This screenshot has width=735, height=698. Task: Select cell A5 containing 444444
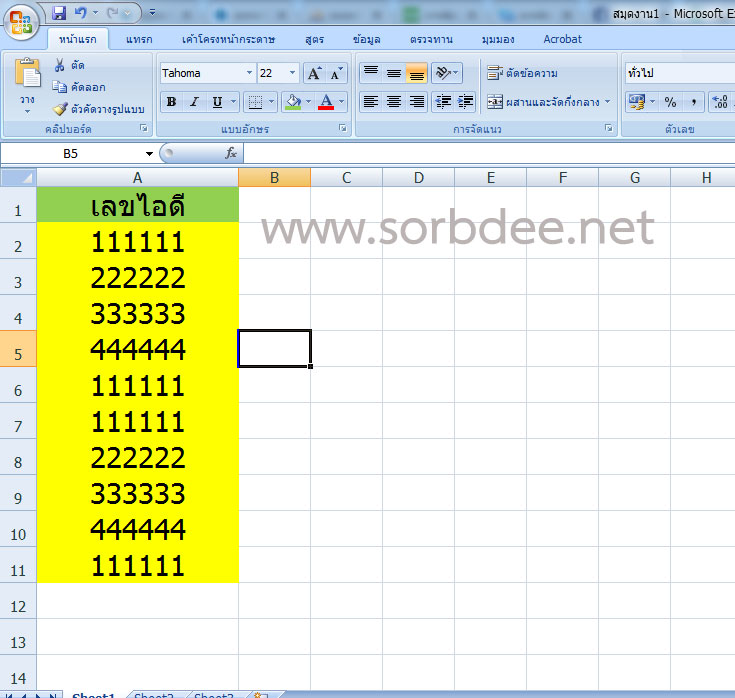click(x=138, y=349)
